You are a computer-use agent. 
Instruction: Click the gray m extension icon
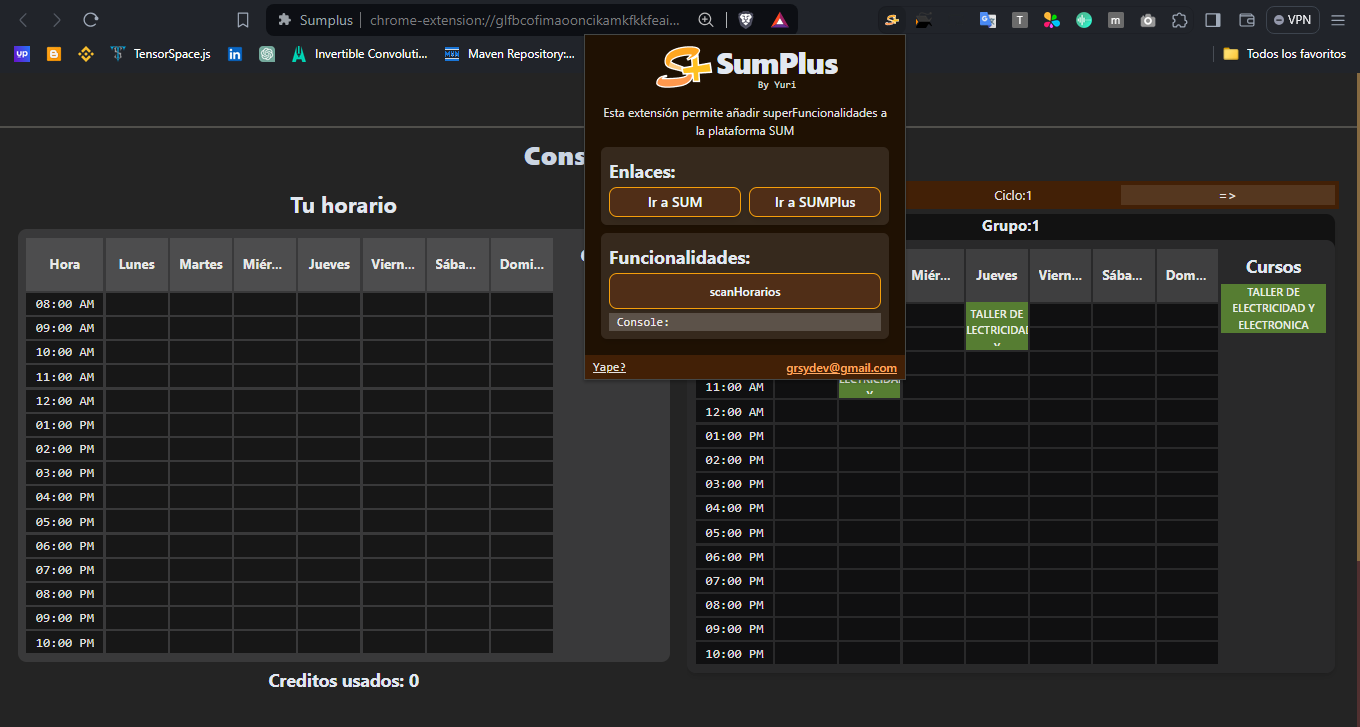tap(1116, 20)
